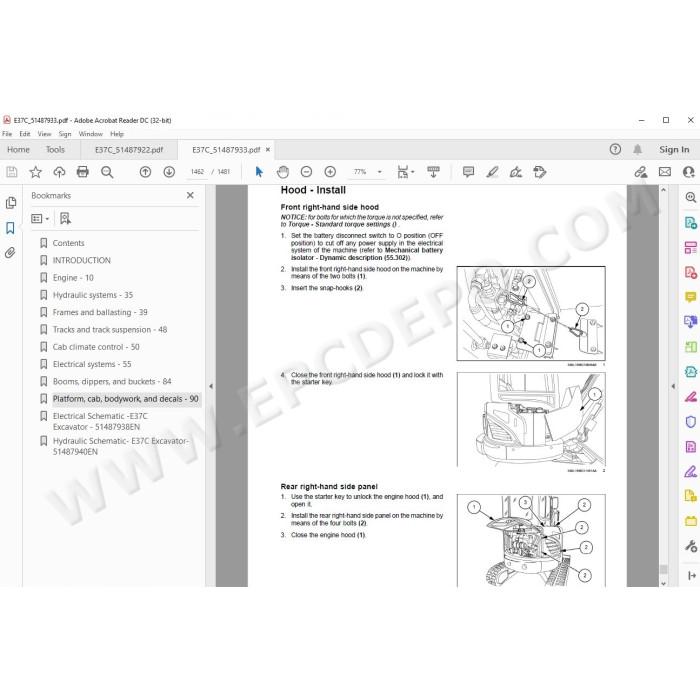Zoom in using the plus button
Image resolution: width=700 pixels, height=700 pixels.
(x=330, y=172)
